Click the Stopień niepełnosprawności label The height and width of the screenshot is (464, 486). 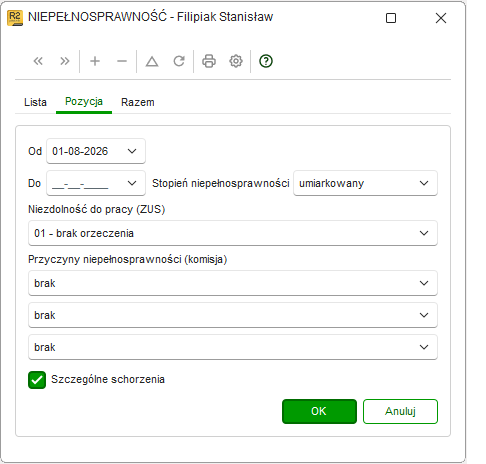pyautogui.click(x=221, y=183)
